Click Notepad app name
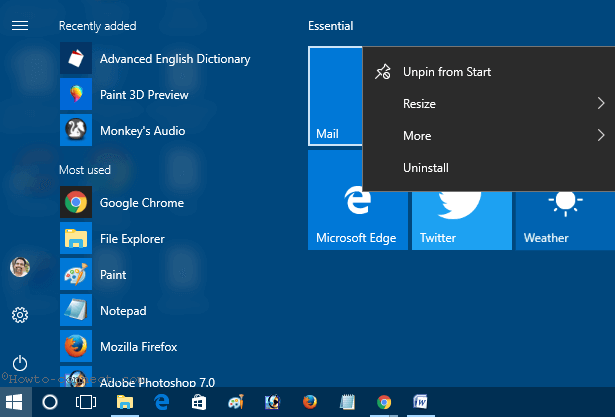This screenshot has height=417, width=615. (123, 311)
